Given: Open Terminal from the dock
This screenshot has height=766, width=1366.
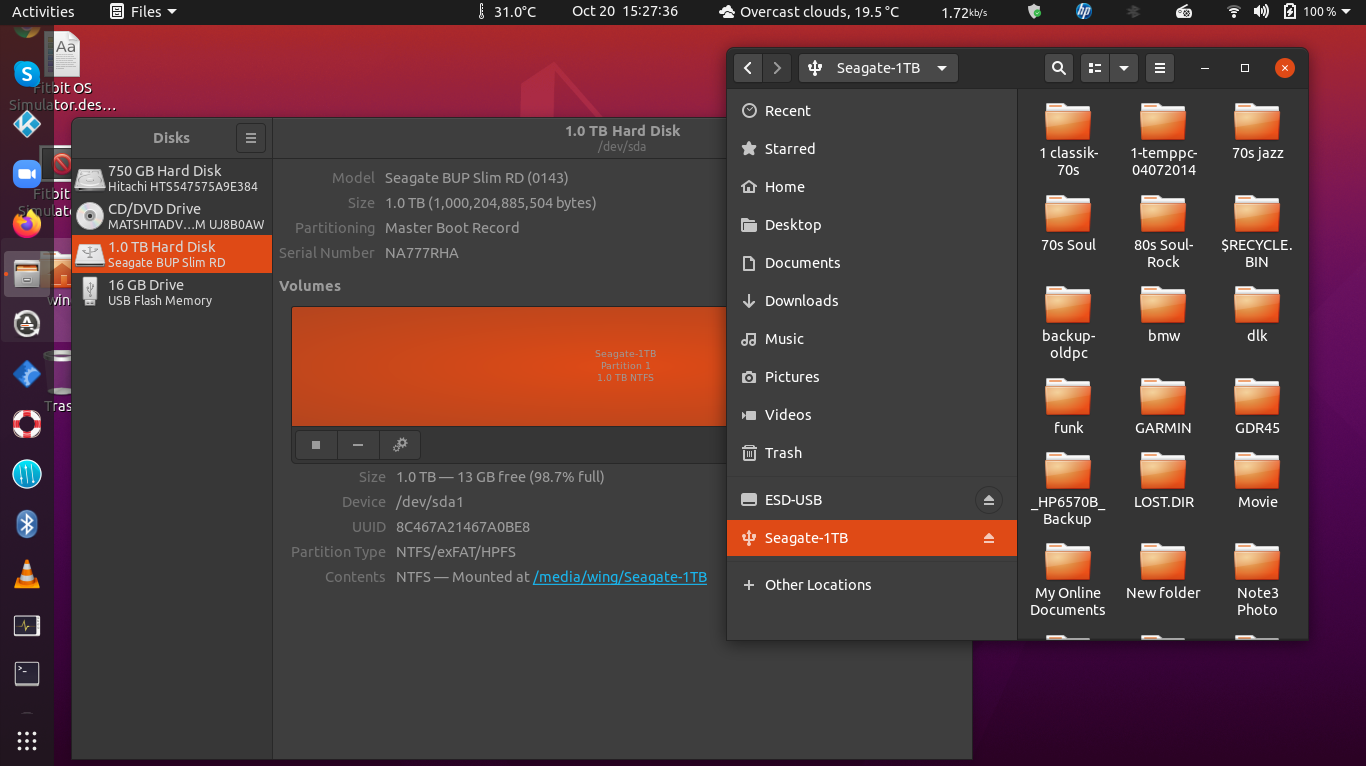Looking at the screenshot, I should pyautogui.click(x=27, y=674).
